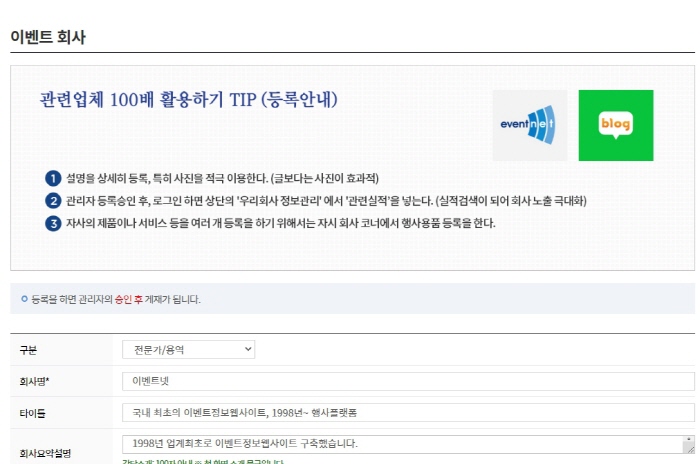Click the 회사요약설명 text area
The width and height of the screenshot is (700, 464).
tap(408, 444)
